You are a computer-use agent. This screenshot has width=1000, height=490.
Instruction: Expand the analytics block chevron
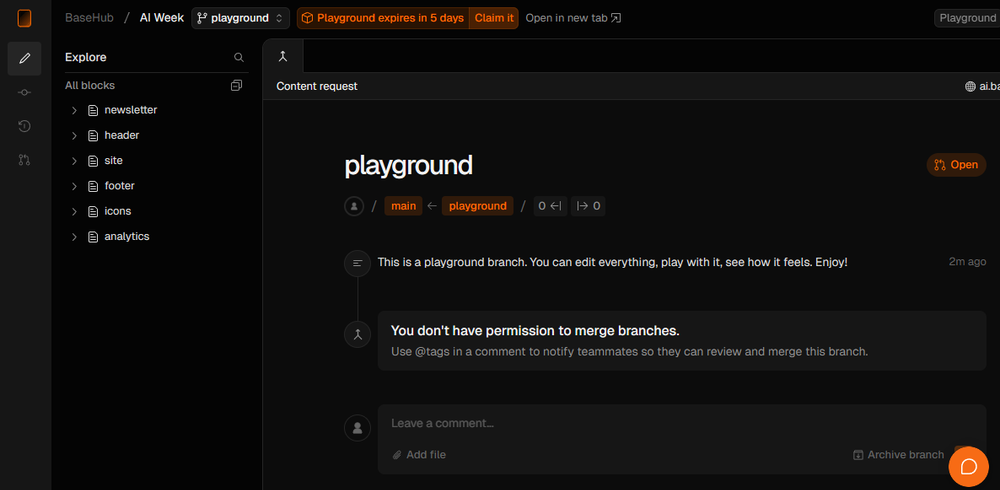coord(74,237)
